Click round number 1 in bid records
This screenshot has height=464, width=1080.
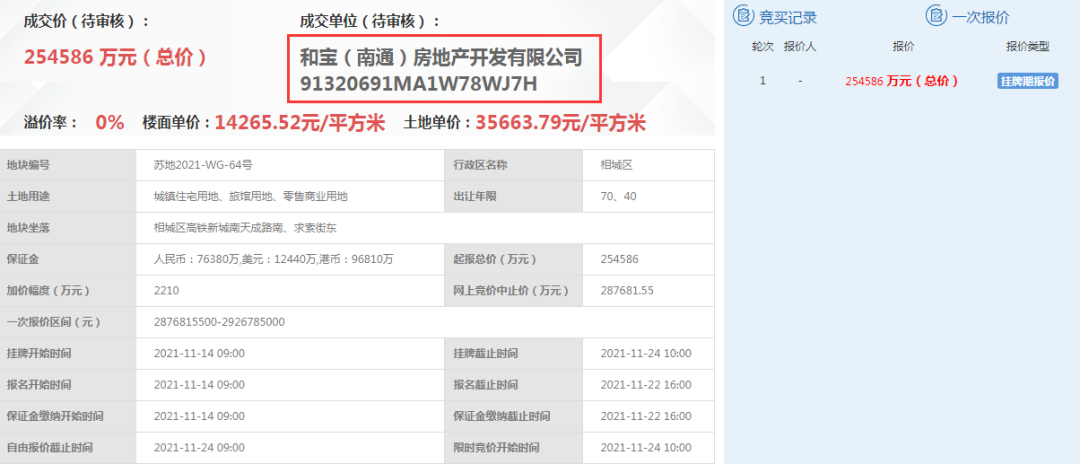[762, 81]
